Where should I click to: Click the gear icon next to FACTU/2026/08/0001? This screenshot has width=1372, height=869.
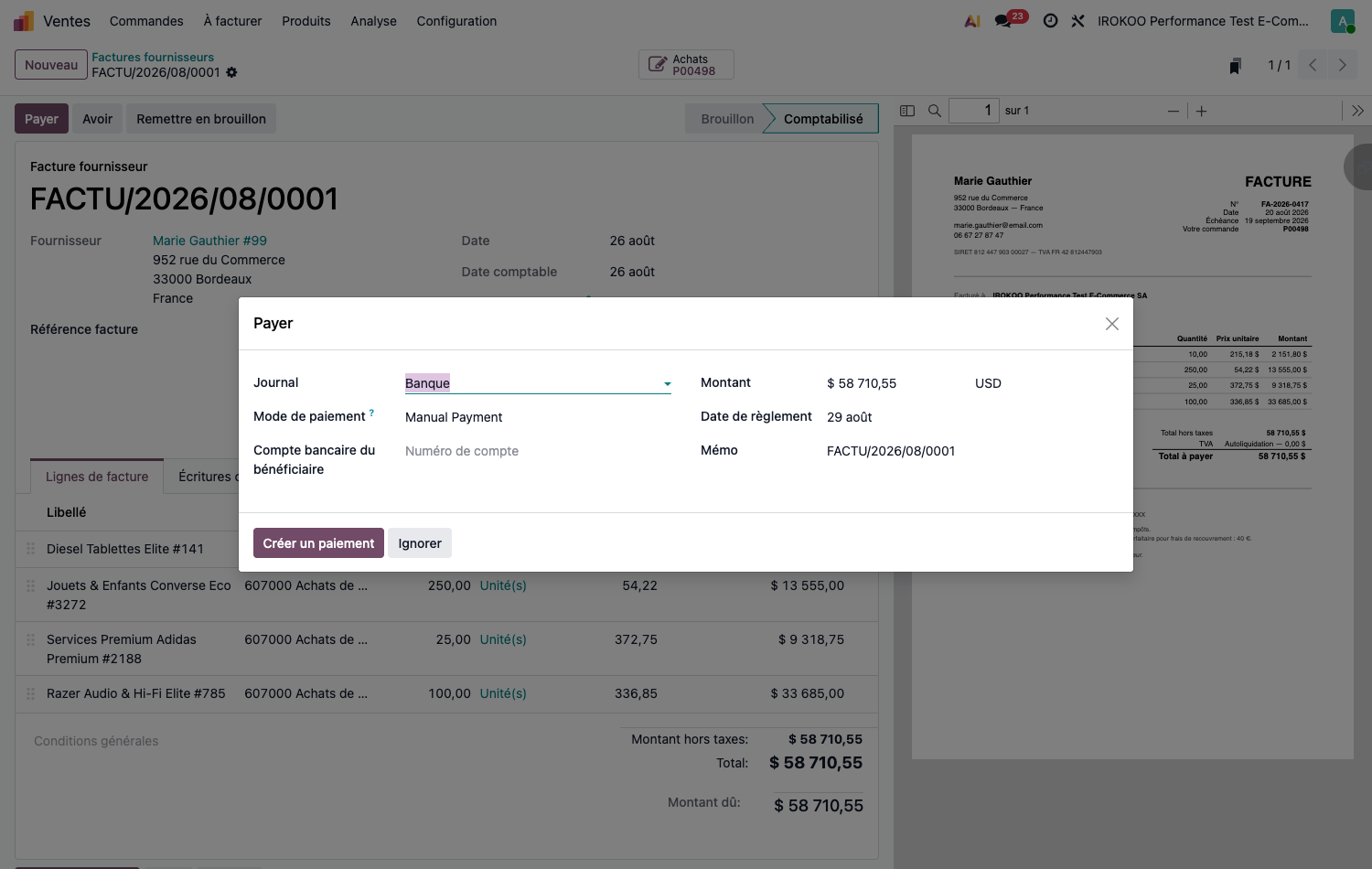pos(231,72)
